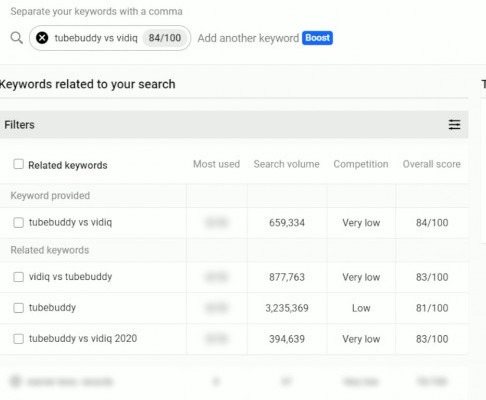Click 83/100 score for tubebuddy vs vidiq 2020
The width and height of the screenshot is (486, 400).
point(432,339)
